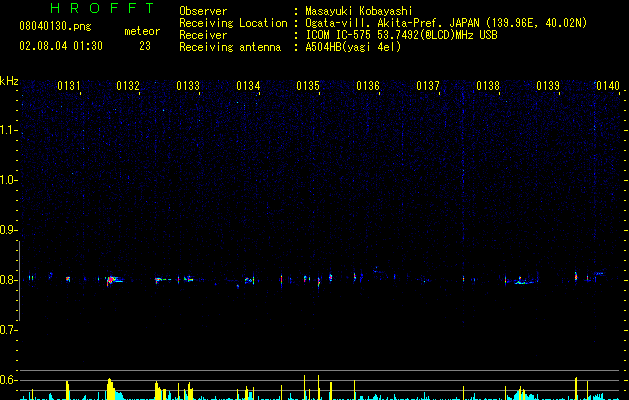Click the meteor label
This screenshot has height=400, width=629.
pos(142,31)
